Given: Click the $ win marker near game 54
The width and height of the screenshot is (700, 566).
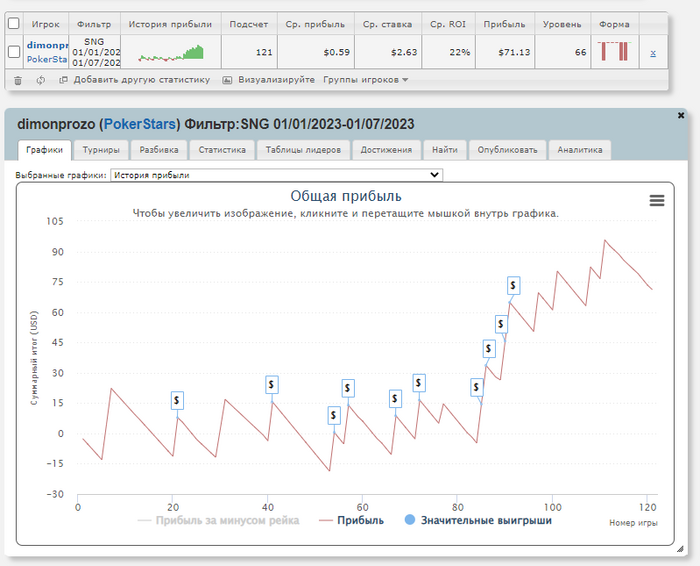Looking at the screenshot, I should (x=333, y=416).
